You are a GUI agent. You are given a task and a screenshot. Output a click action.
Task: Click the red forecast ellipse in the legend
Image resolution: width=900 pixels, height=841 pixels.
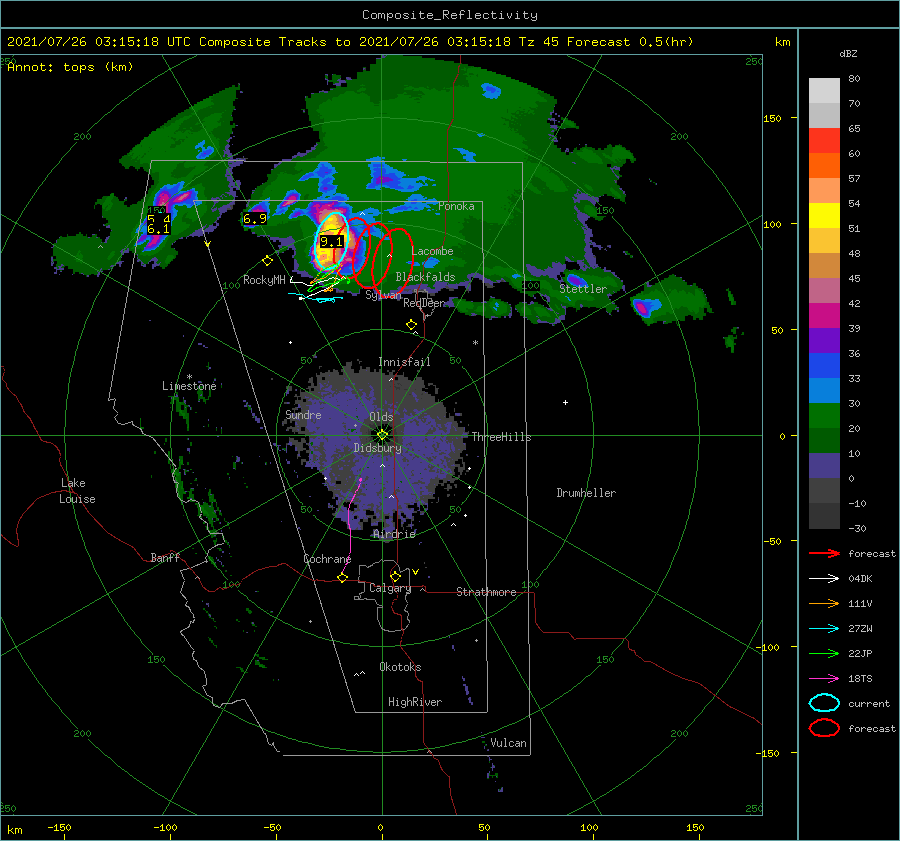(824, 728)
